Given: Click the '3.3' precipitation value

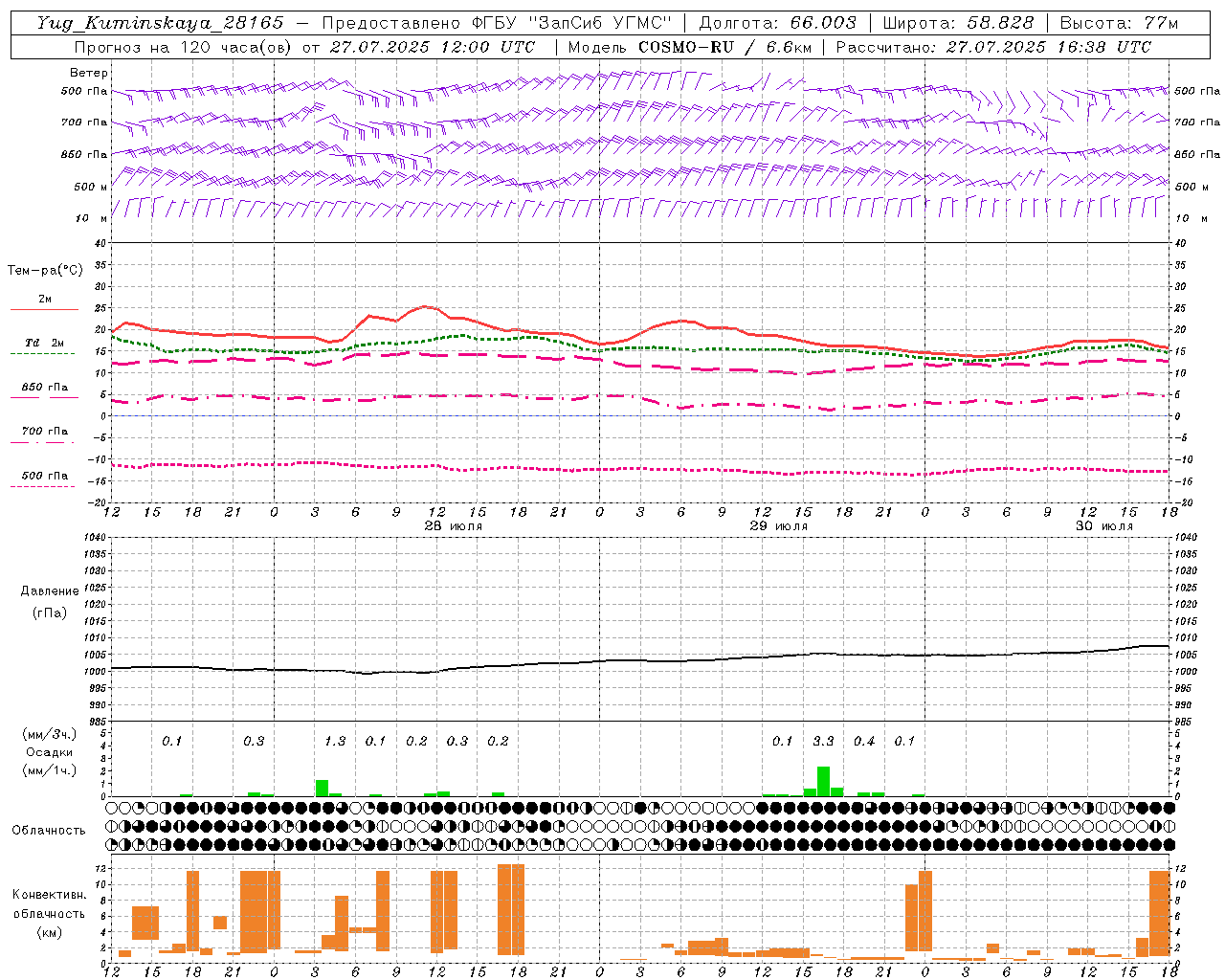Looking at the screenshot, I should coord(823,742).
